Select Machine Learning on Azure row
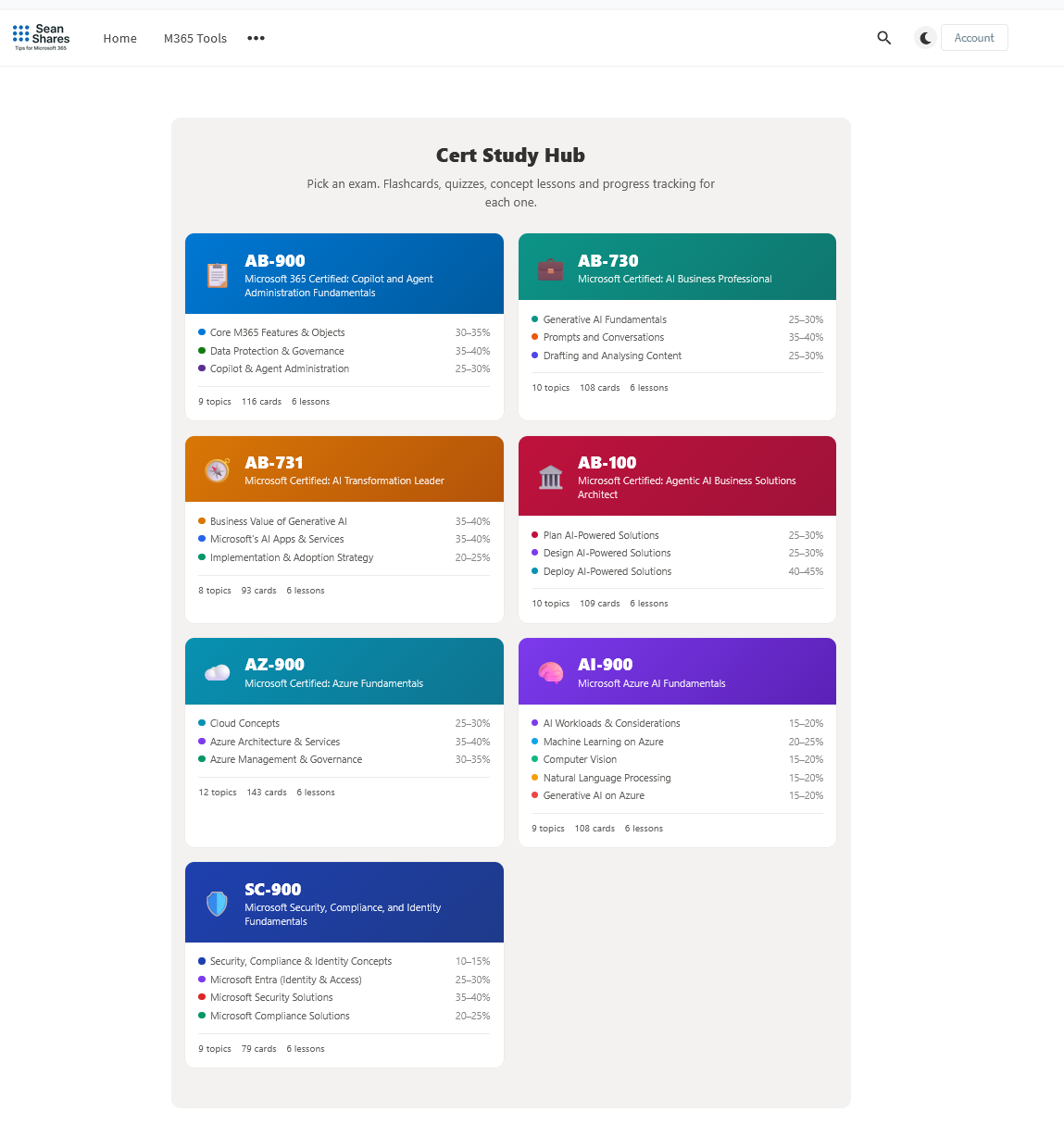1064x1124 pixels. (678, 742)
